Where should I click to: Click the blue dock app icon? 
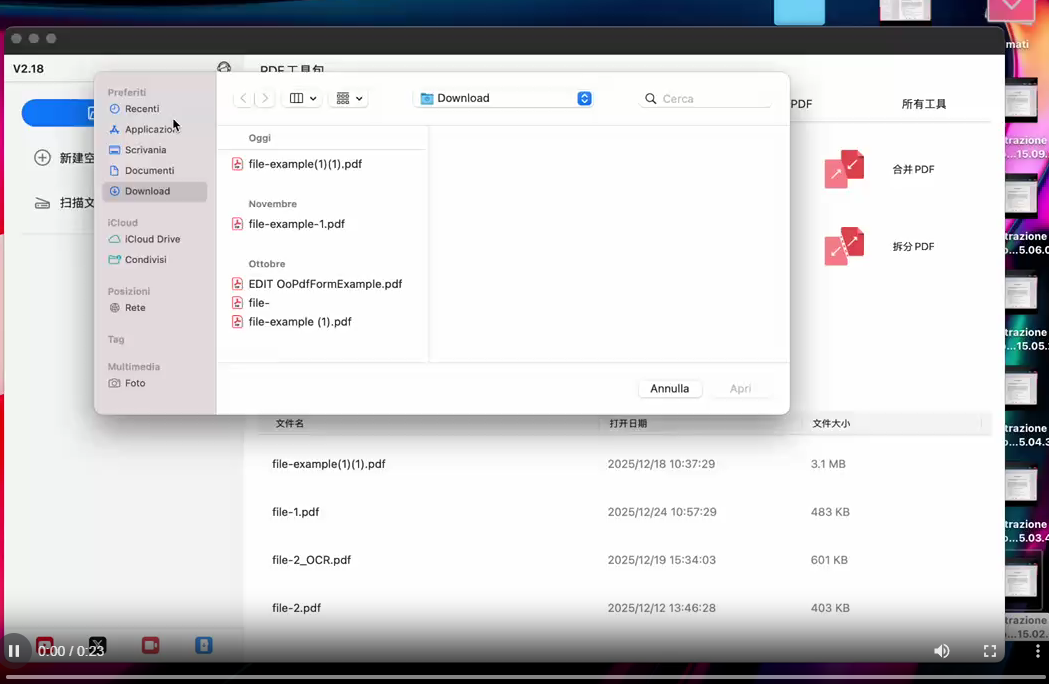tap(203, 645)
